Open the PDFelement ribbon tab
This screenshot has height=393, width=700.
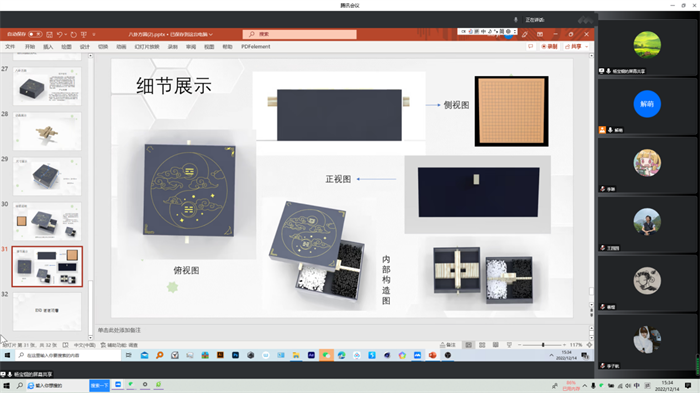[256, 46]
